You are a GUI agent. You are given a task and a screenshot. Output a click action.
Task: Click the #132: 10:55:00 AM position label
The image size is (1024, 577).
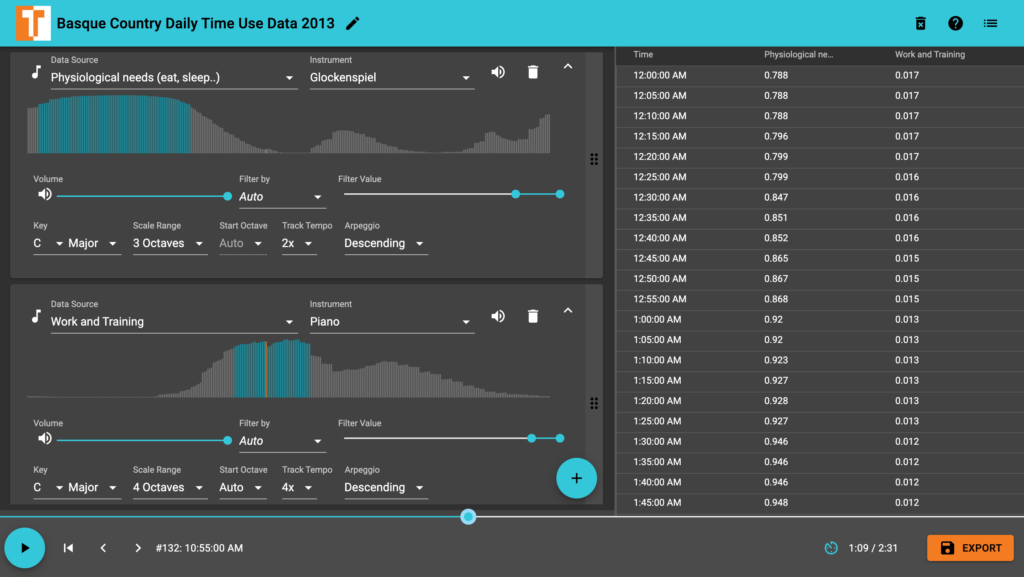199,548
